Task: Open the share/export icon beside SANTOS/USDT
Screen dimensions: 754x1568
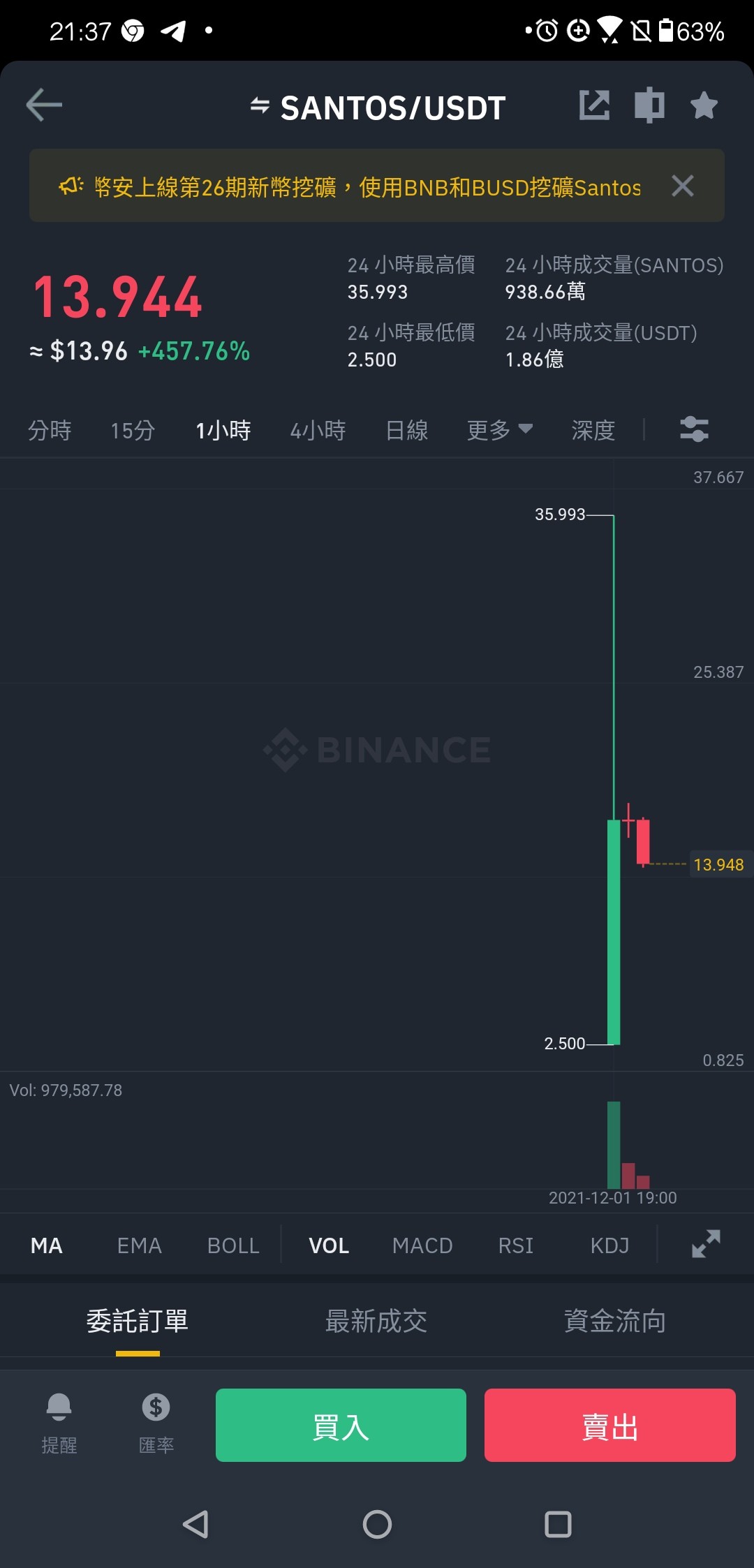Action: (594, 105)
